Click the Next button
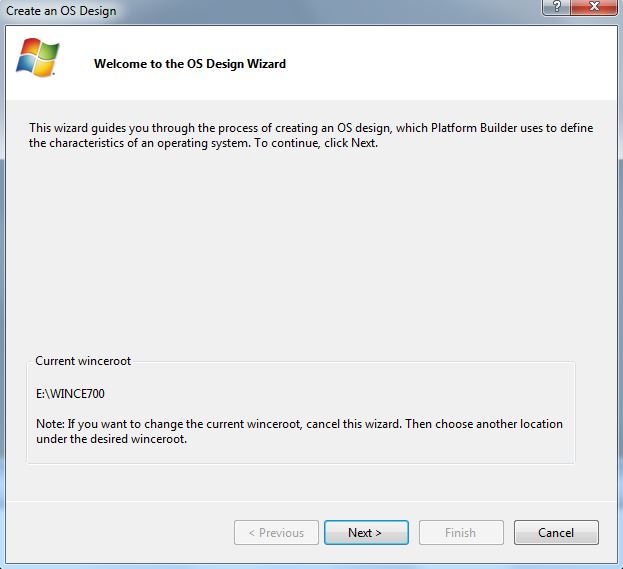 (x=366, y=532)
